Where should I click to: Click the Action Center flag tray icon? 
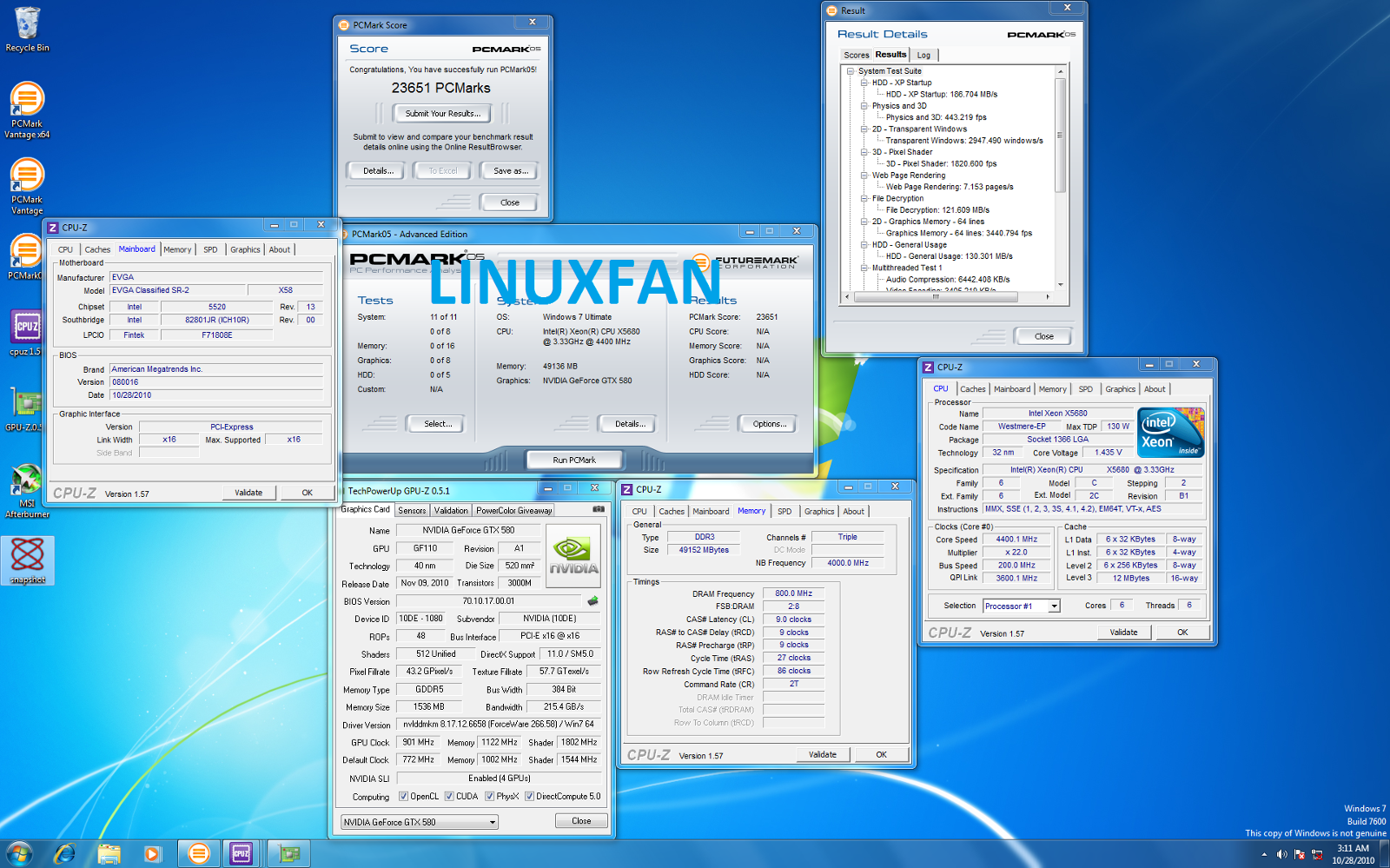[1300, 855]
